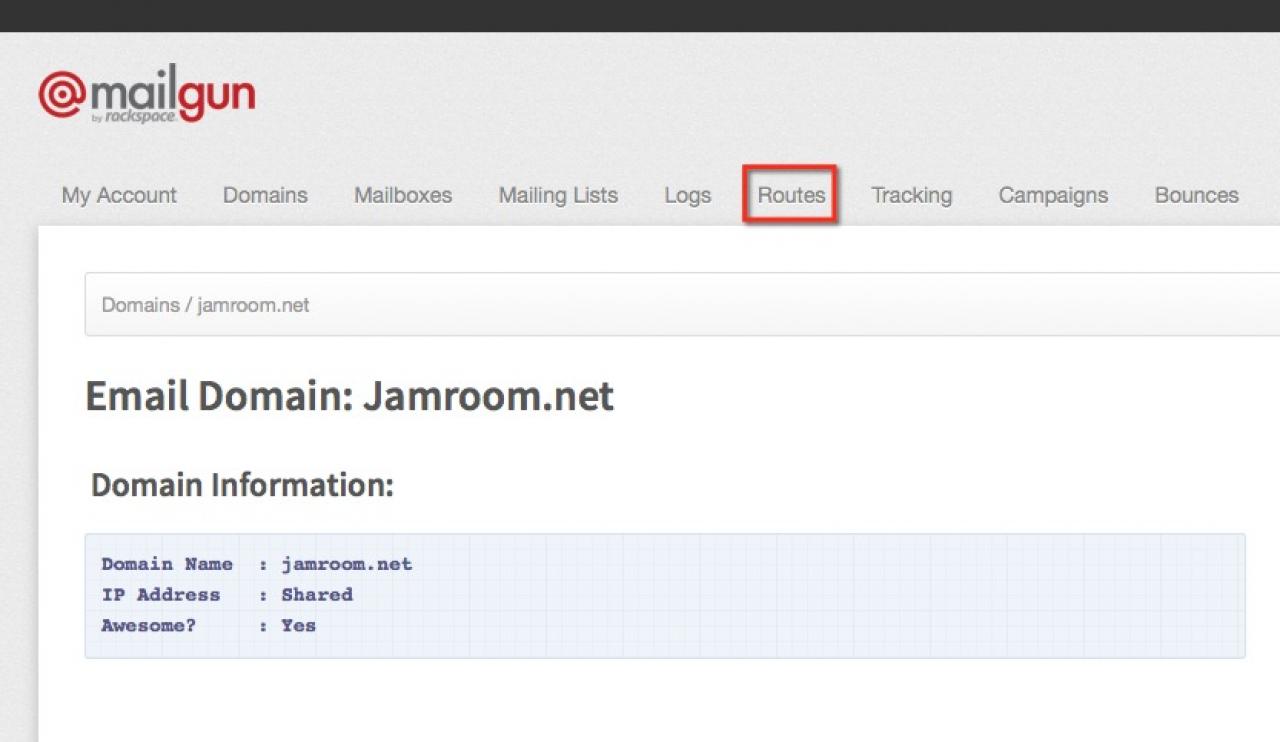1280x742 pixels.
Task: Switch to the Domains navigation tab
Action: (265, 195)
